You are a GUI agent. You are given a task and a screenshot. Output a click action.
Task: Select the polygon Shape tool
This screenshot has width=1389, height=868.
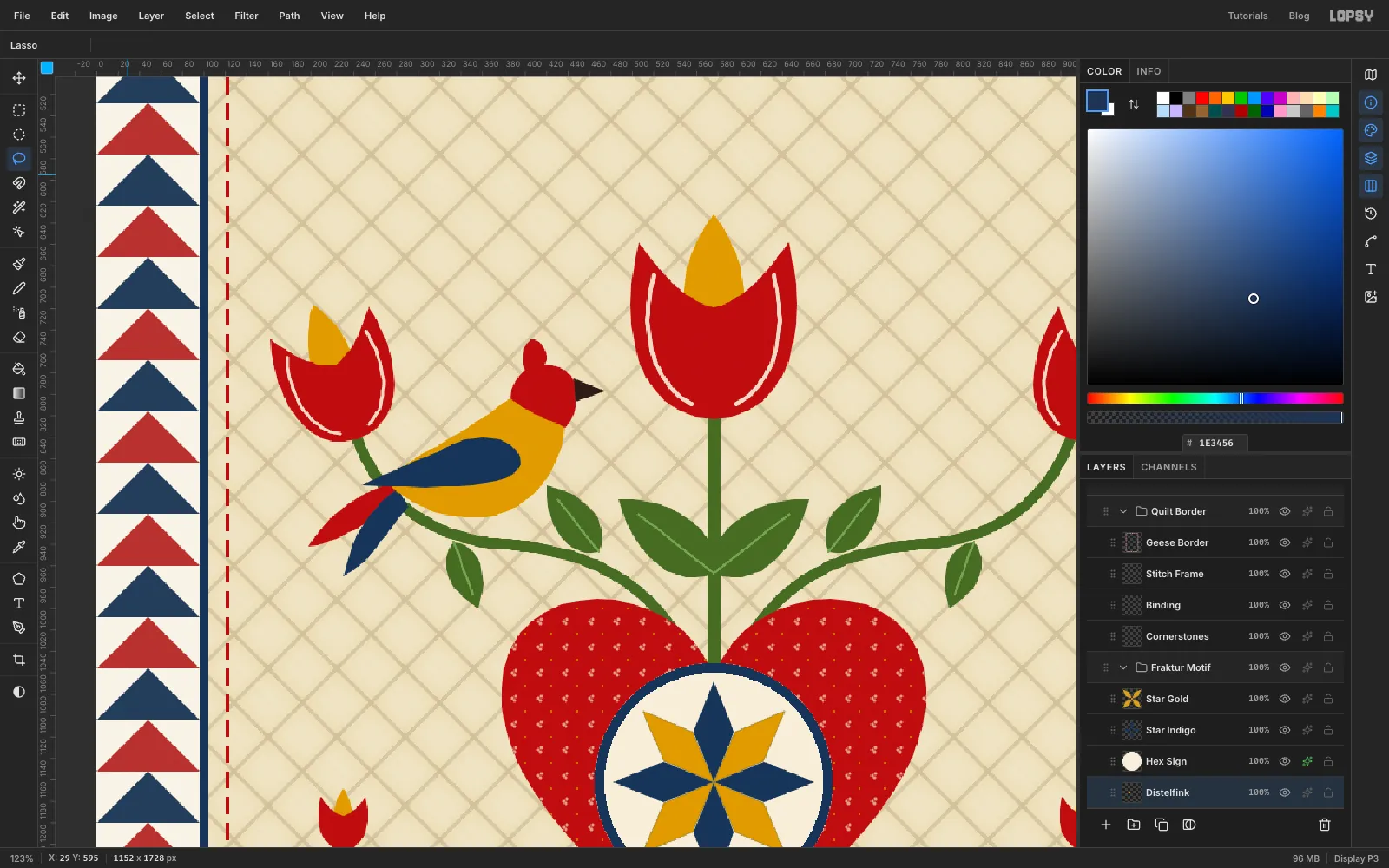(19, 579)
